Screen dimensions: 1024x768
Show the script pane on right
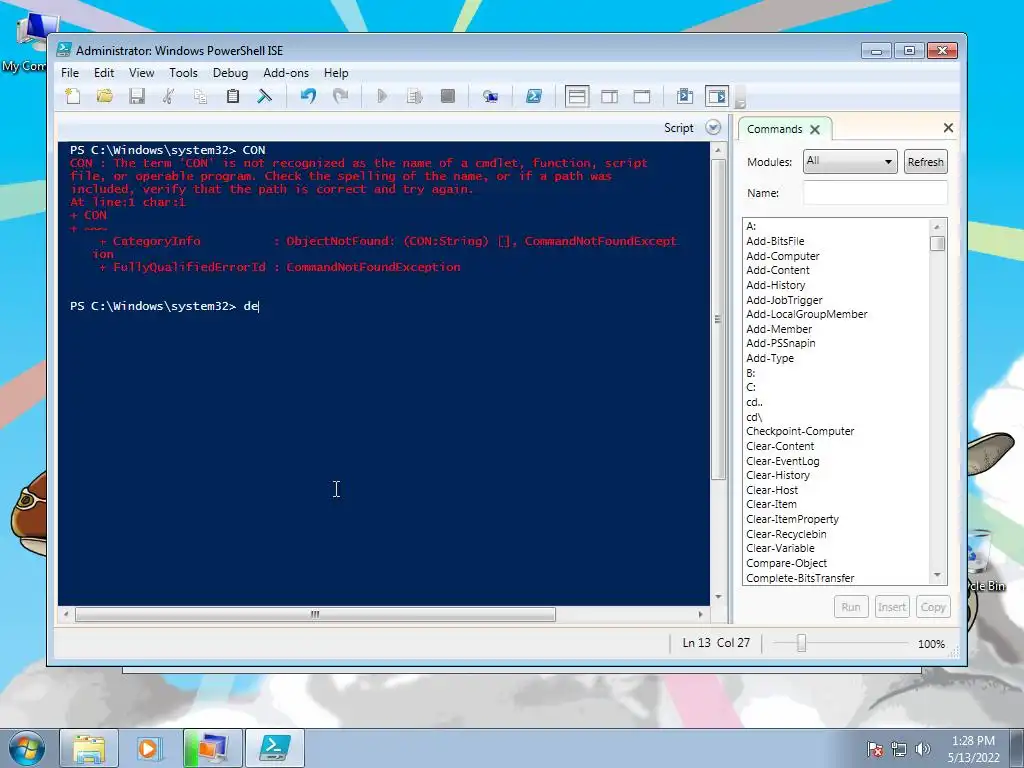click(x=609, y=97)
